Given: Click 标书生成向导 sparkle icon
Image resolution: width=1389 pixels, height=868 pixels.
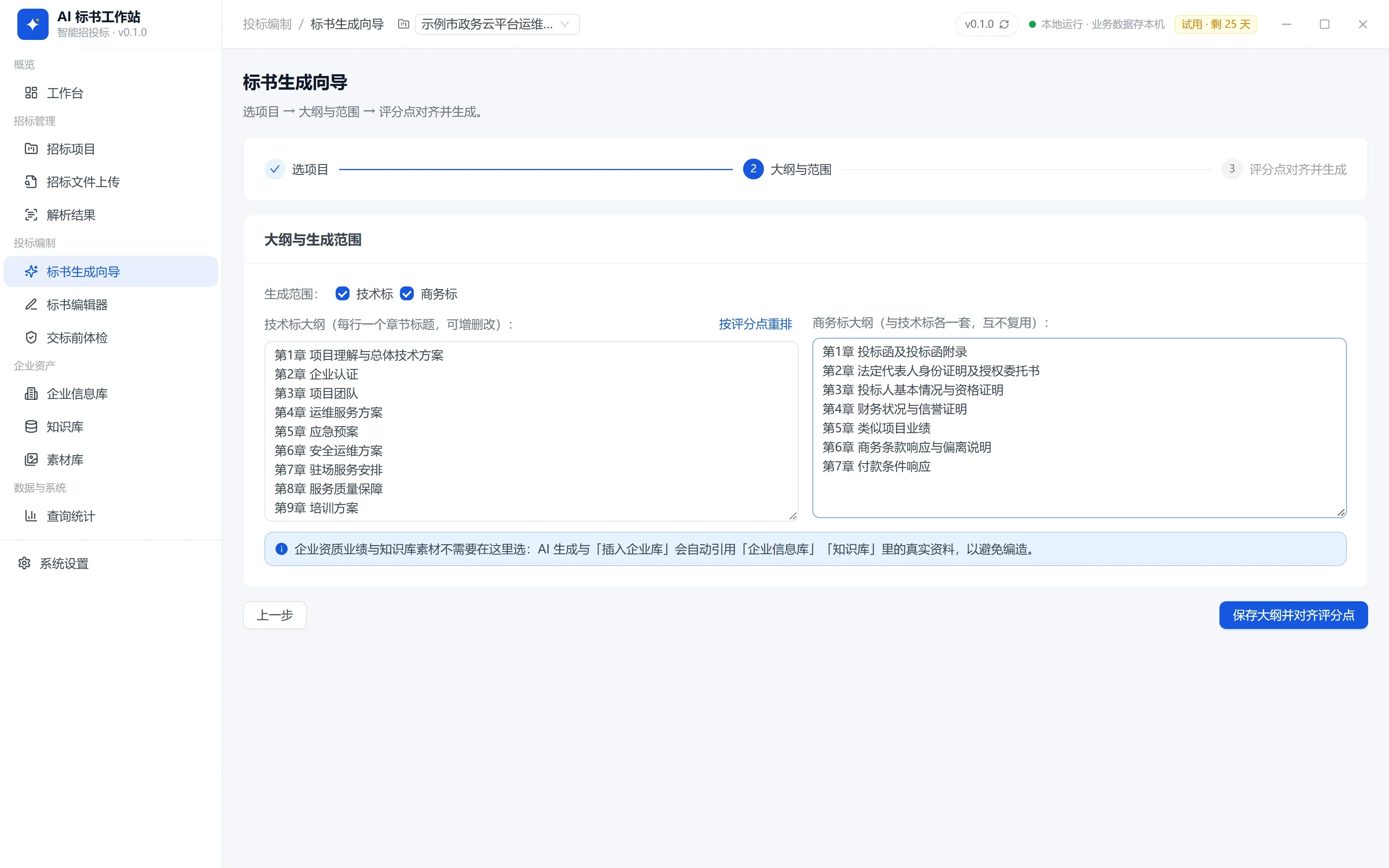Looking at the screenshot, I should coord(31,272).
